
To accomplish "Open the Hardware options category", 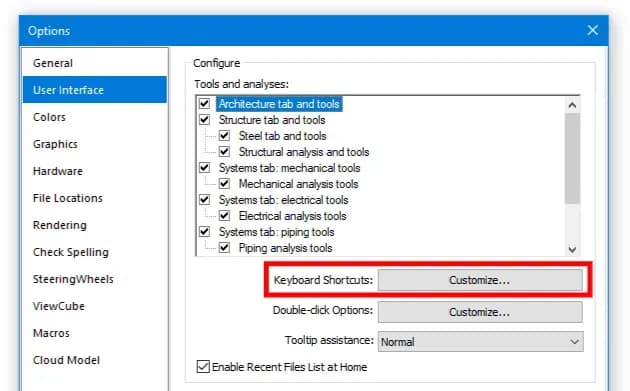I will pyautogui.click(x=95, y=171).
